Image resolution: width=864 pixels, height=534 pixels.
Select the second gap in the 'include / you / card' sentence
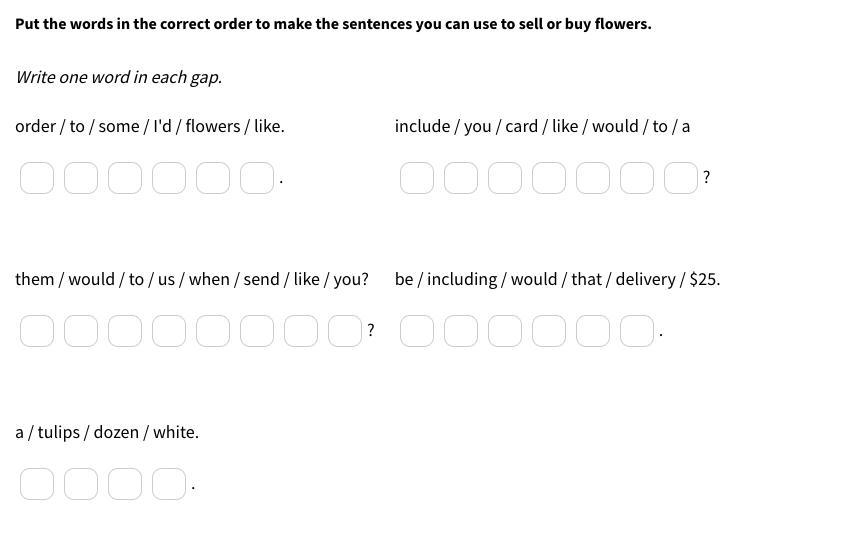click(461, 178)
